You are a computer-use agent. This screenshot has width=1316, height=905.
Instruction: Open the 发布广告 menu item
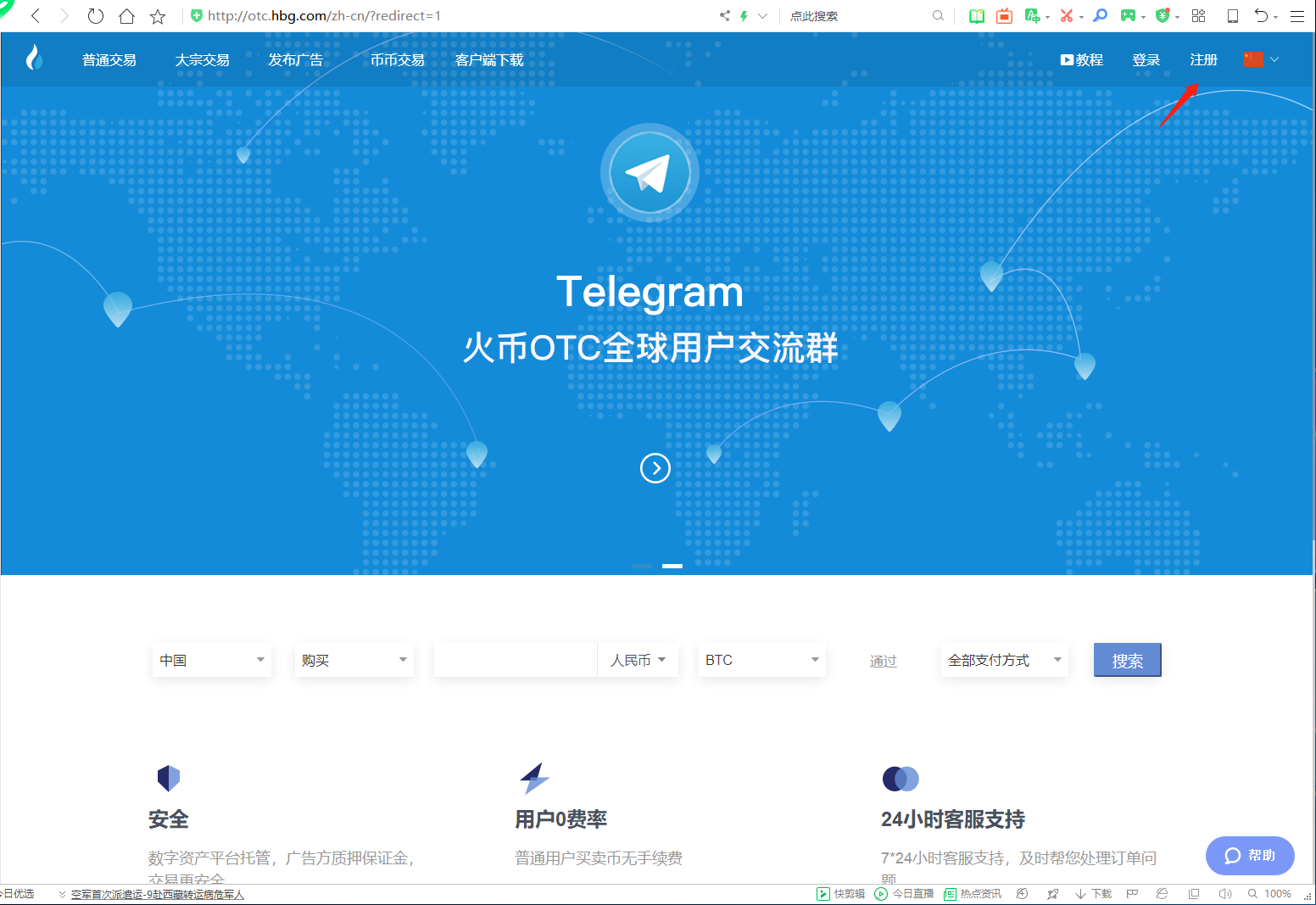tap(296, 60)
